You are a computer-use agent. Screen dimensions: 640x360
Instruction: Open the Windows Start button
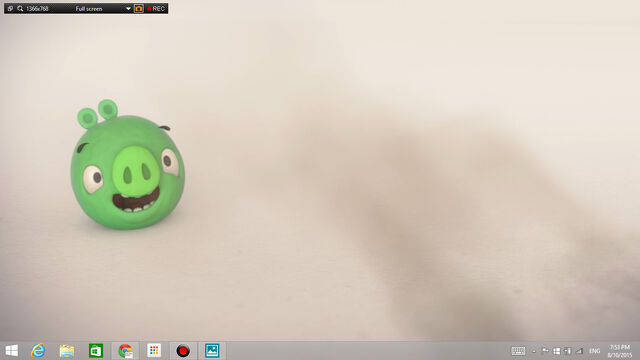pyautogui.click(x=11, y=351)
